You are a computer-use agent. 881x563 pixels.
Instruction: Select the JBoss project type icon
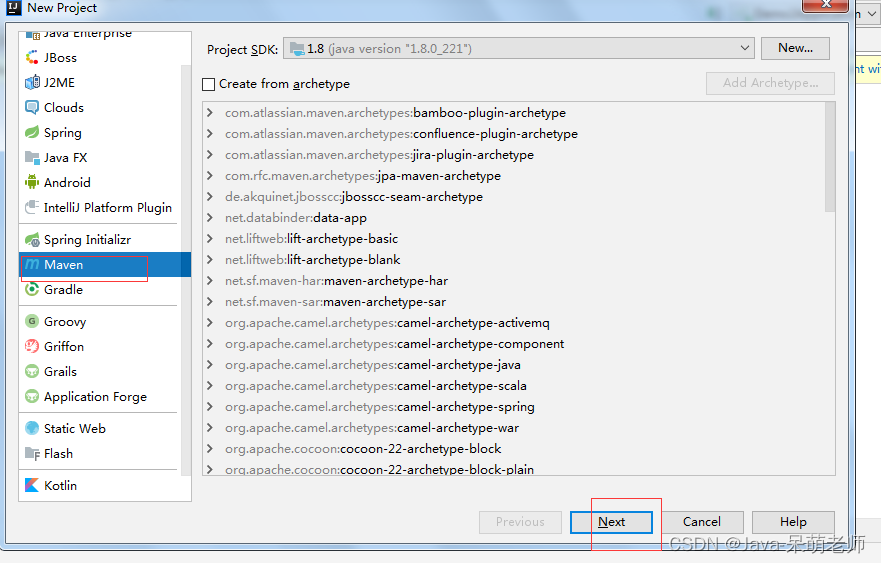[x=32, y=57]
